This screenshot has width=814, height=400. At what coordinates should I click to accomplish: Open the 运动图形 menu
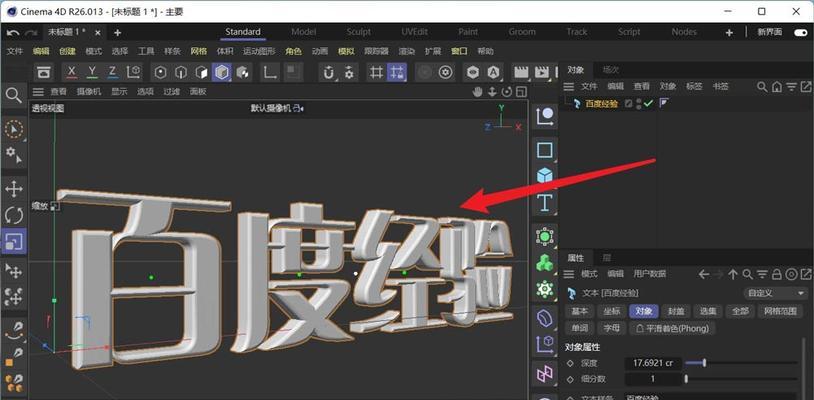click(259, 51)
